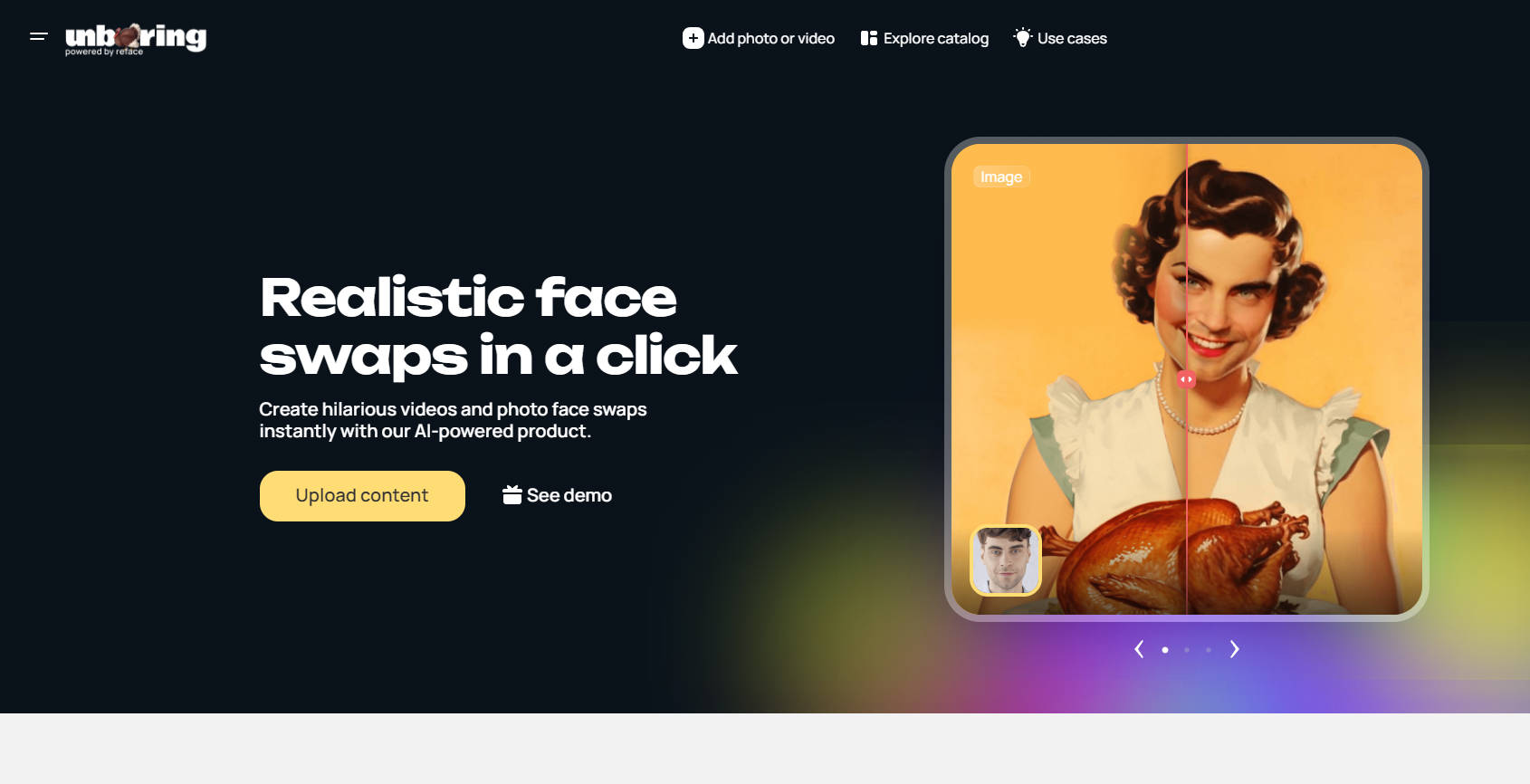Viewport: 1530px width, 784px height.
Task: Click the Image label badge
Action: (1001, 177)
